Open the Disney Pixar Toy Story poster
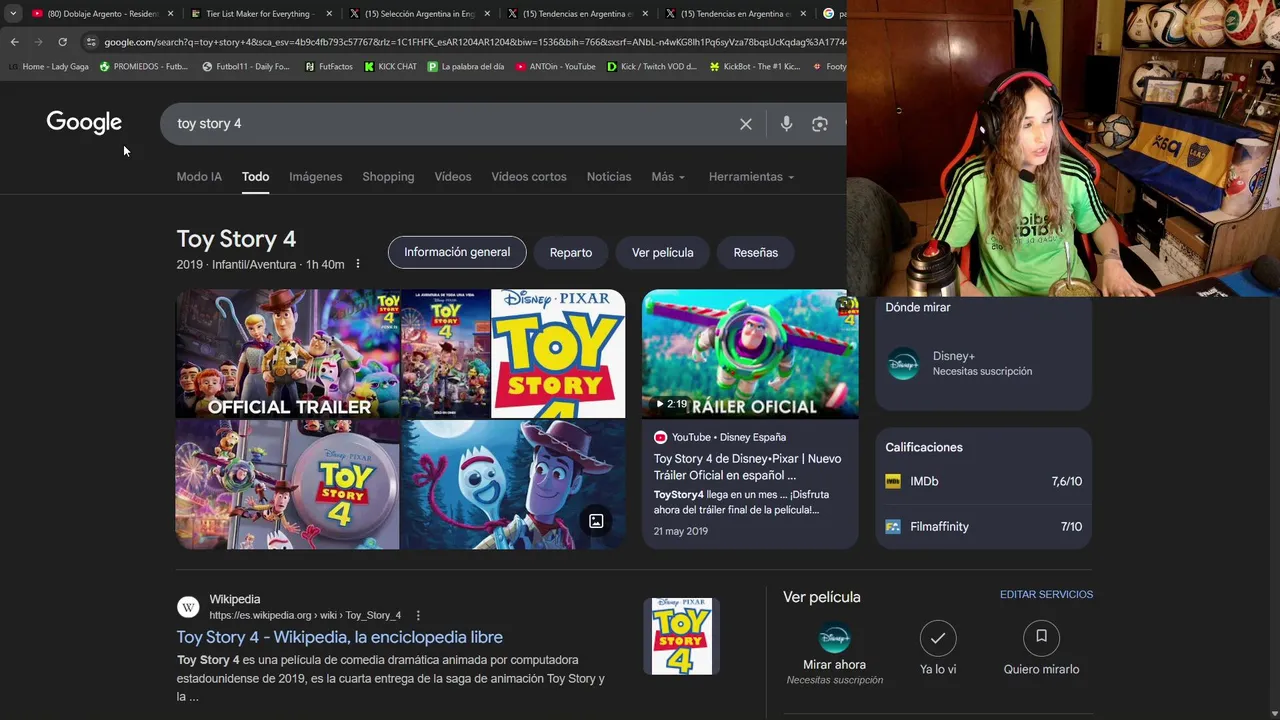This screenshot has width=1280, height=720. [x=558, y=354]
